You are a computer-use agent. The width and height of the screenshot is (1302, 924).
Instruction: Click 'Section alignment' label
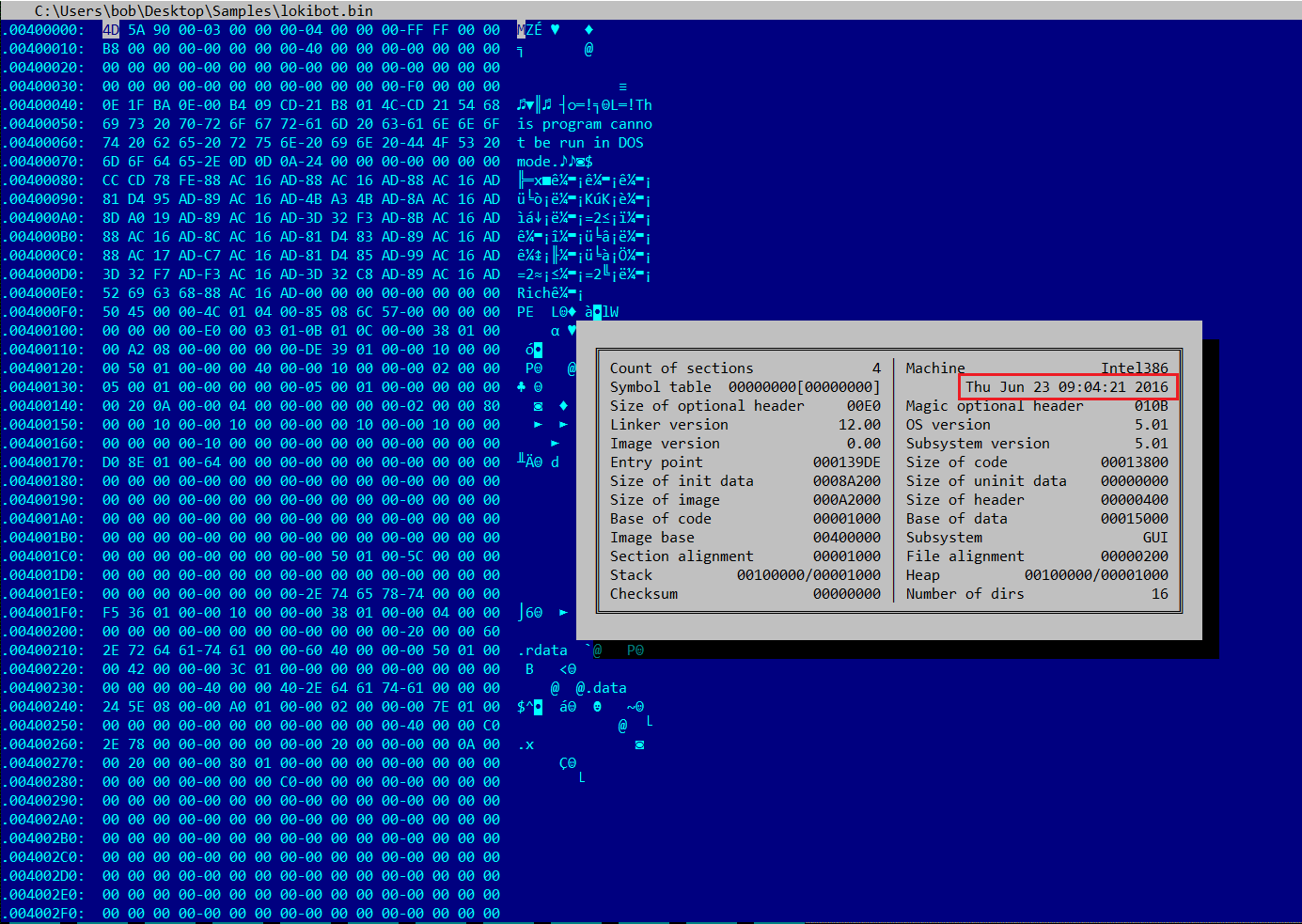coord(682,556)
